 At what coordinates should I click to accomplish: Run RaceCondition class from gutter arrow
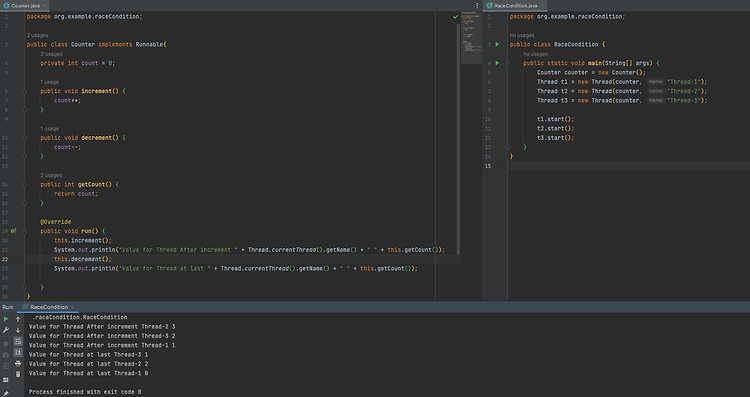click(497, 44)
